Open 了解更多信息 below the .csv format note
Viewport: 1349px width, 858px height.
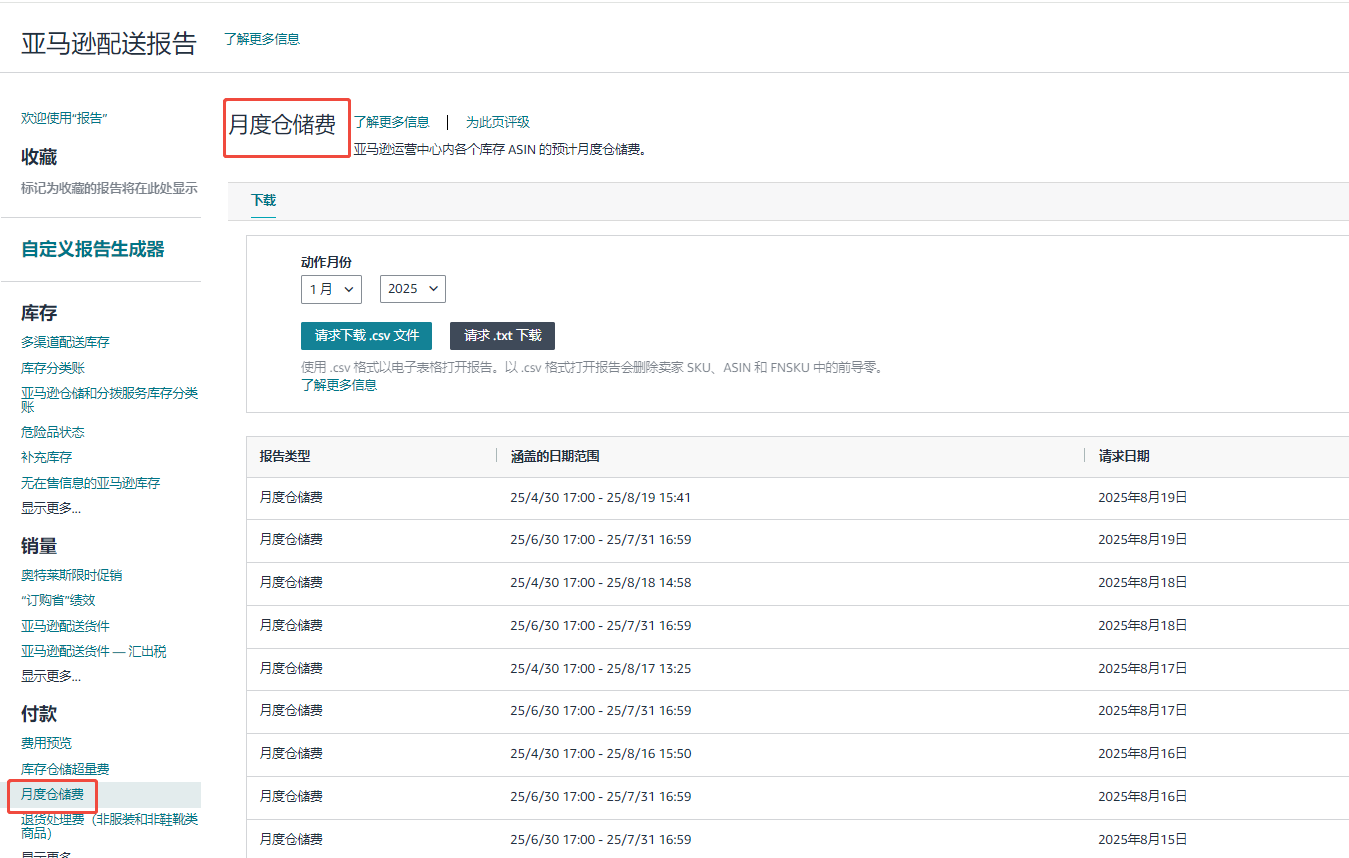(x=339, y=385)
